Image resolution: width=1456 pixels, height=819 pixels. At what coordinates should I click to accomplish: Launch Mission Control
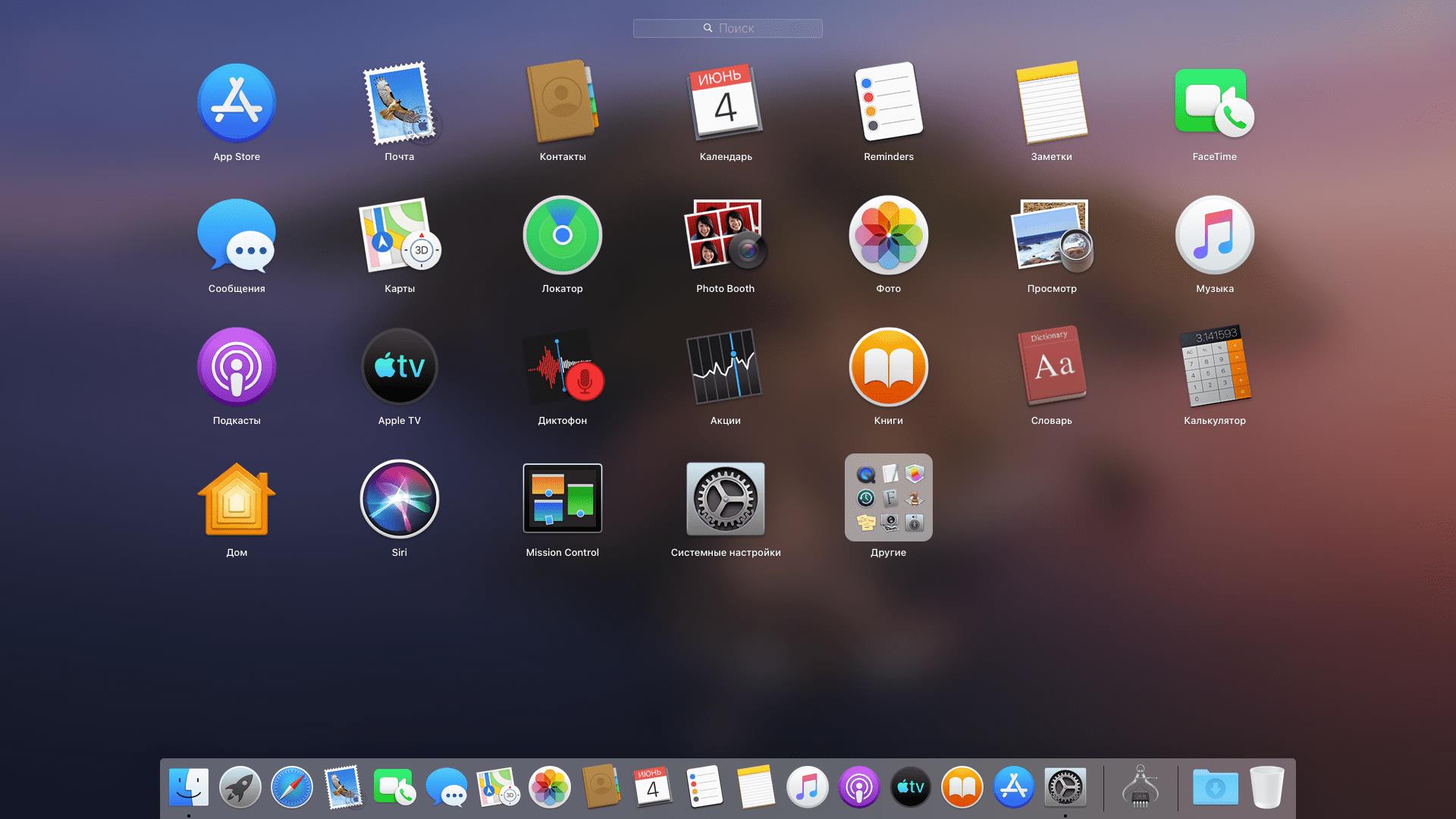point(562,497)
